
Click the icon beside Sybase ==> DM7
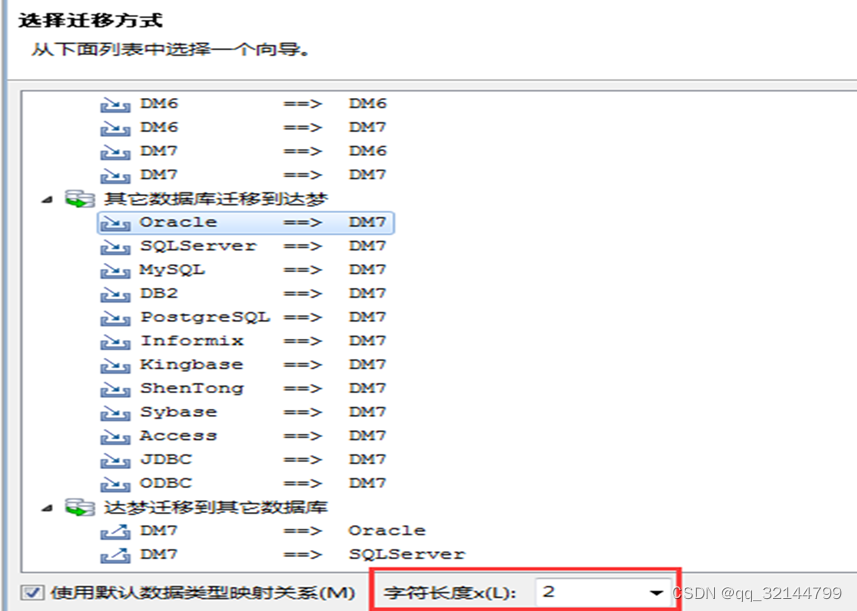[115, 413]
